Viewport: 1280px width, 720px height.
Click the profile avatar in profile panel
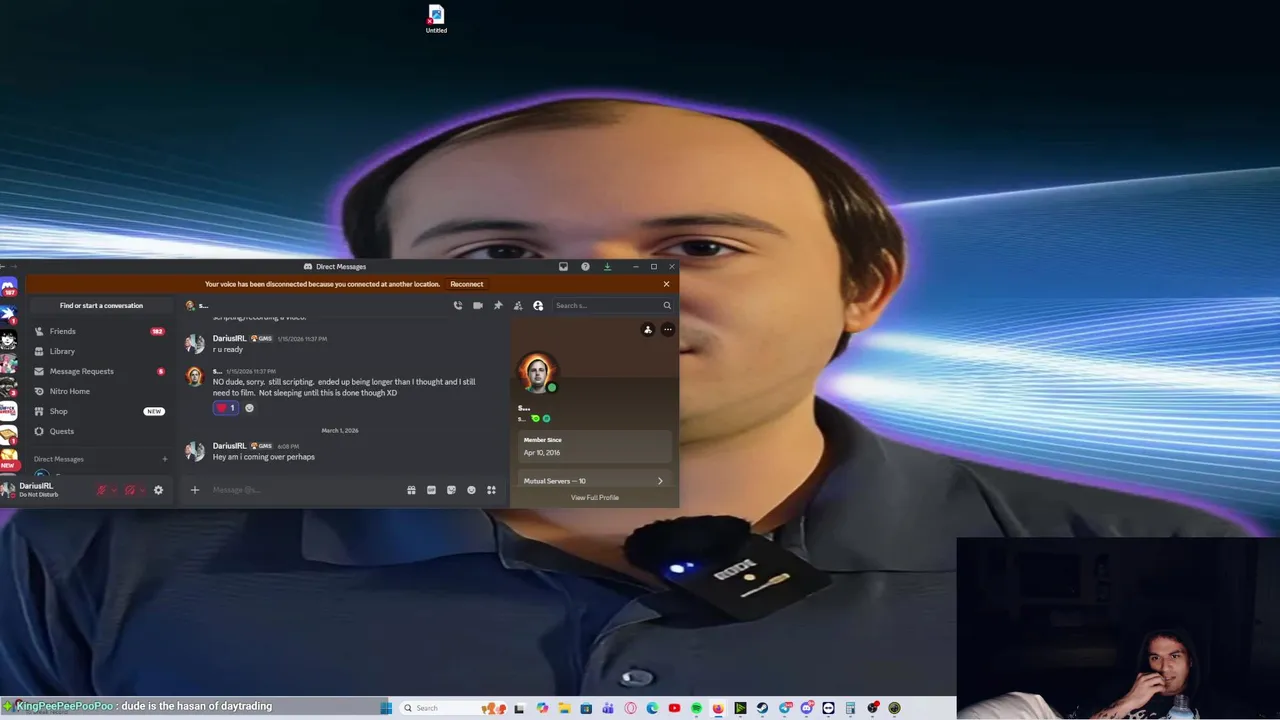click(x=537, y=374)
